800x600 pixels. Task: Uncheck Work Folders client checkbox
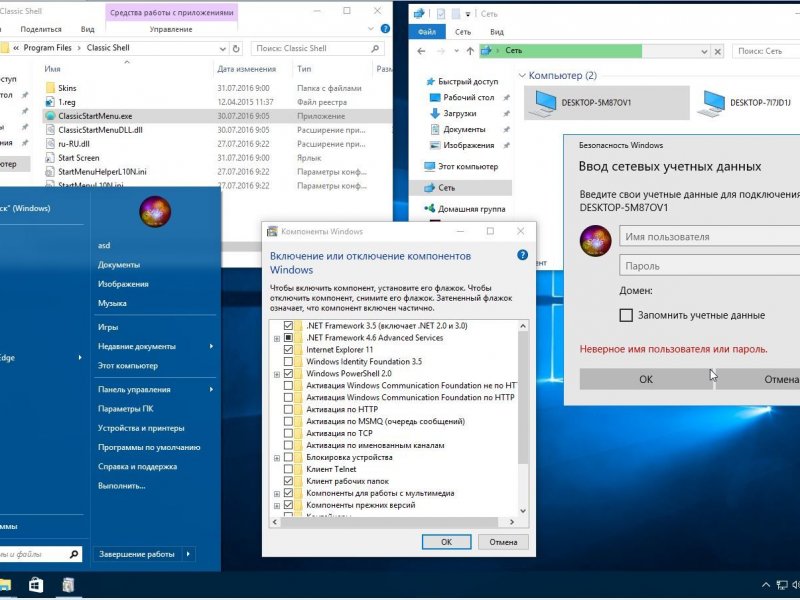point(288,481)
